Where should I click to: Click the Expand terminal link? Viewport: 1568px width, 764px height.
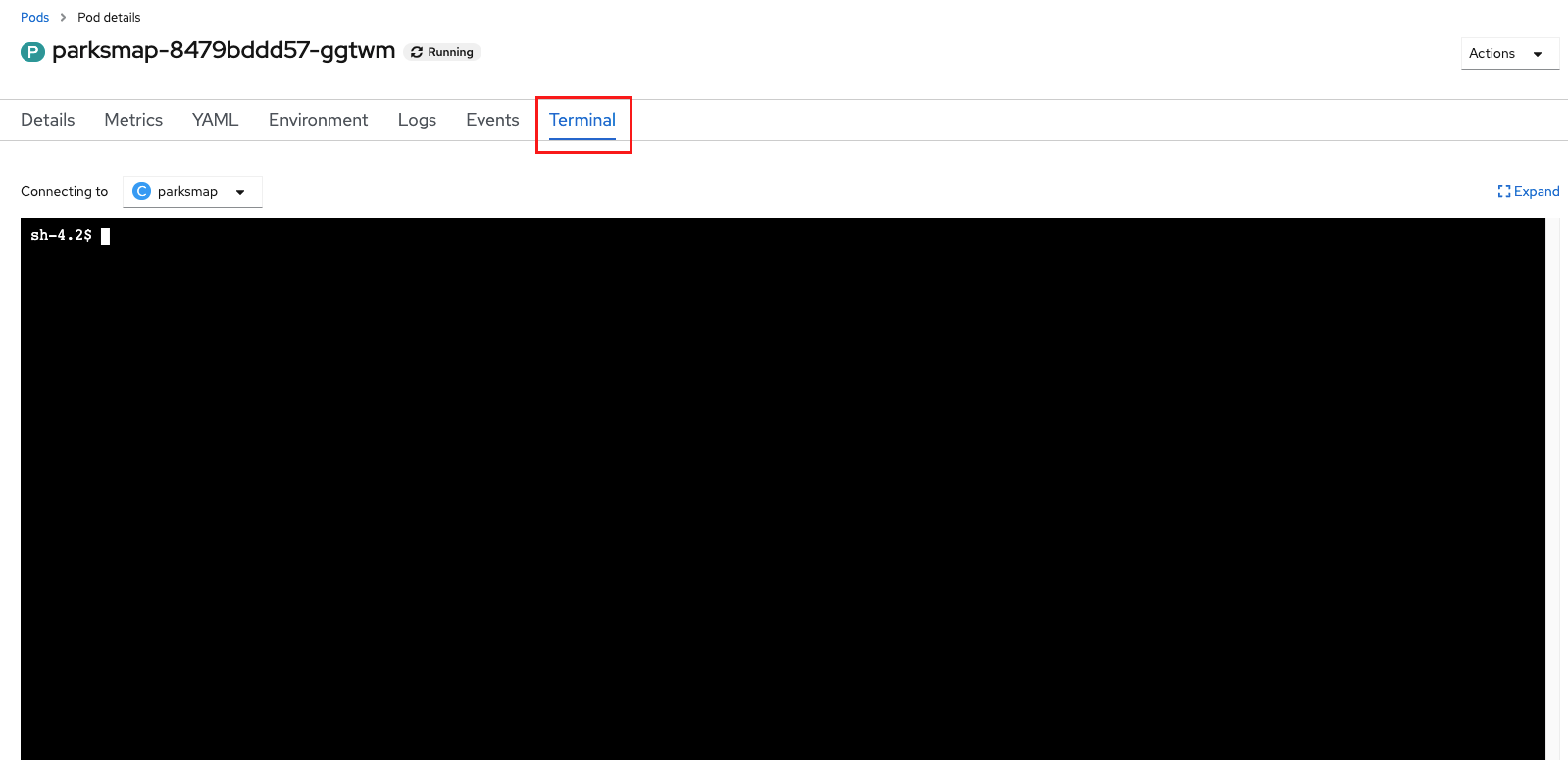coord(1536,191)
